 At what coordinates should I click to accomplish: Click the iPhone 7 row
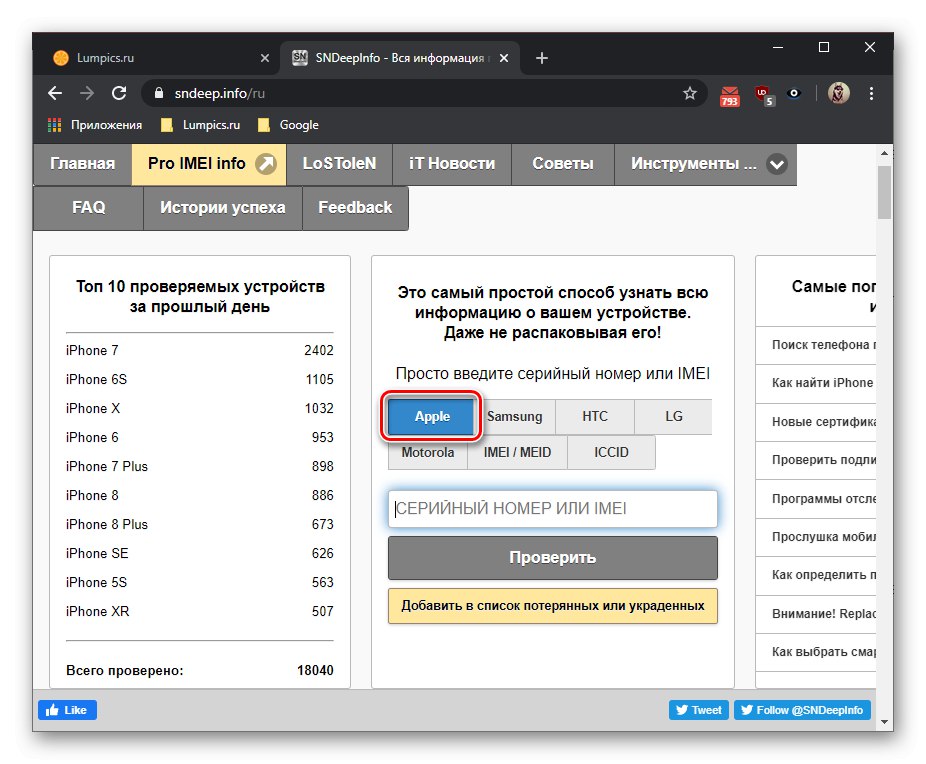200,350
